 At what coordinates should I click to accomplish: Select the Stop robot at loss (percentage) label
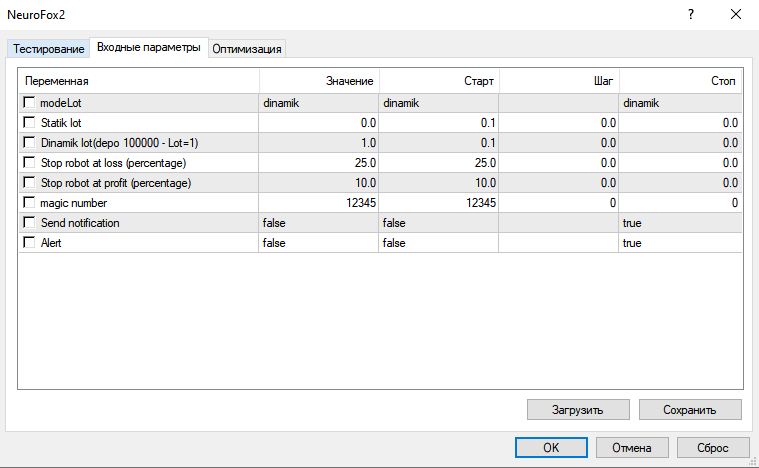tap(113, 163)
